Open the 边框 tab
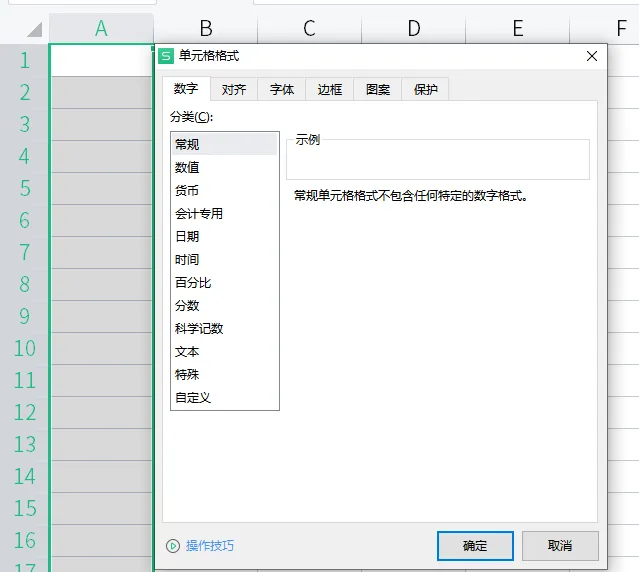This screenshot has width=639, height=572. click(x=330, y=89)
